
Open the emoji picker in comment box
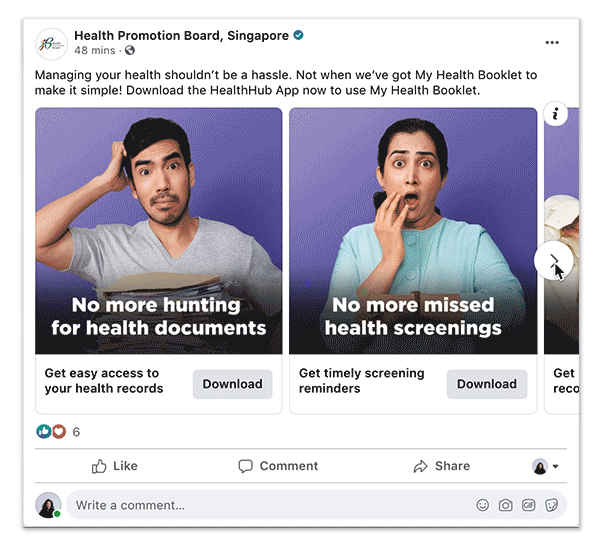(483, 505)
